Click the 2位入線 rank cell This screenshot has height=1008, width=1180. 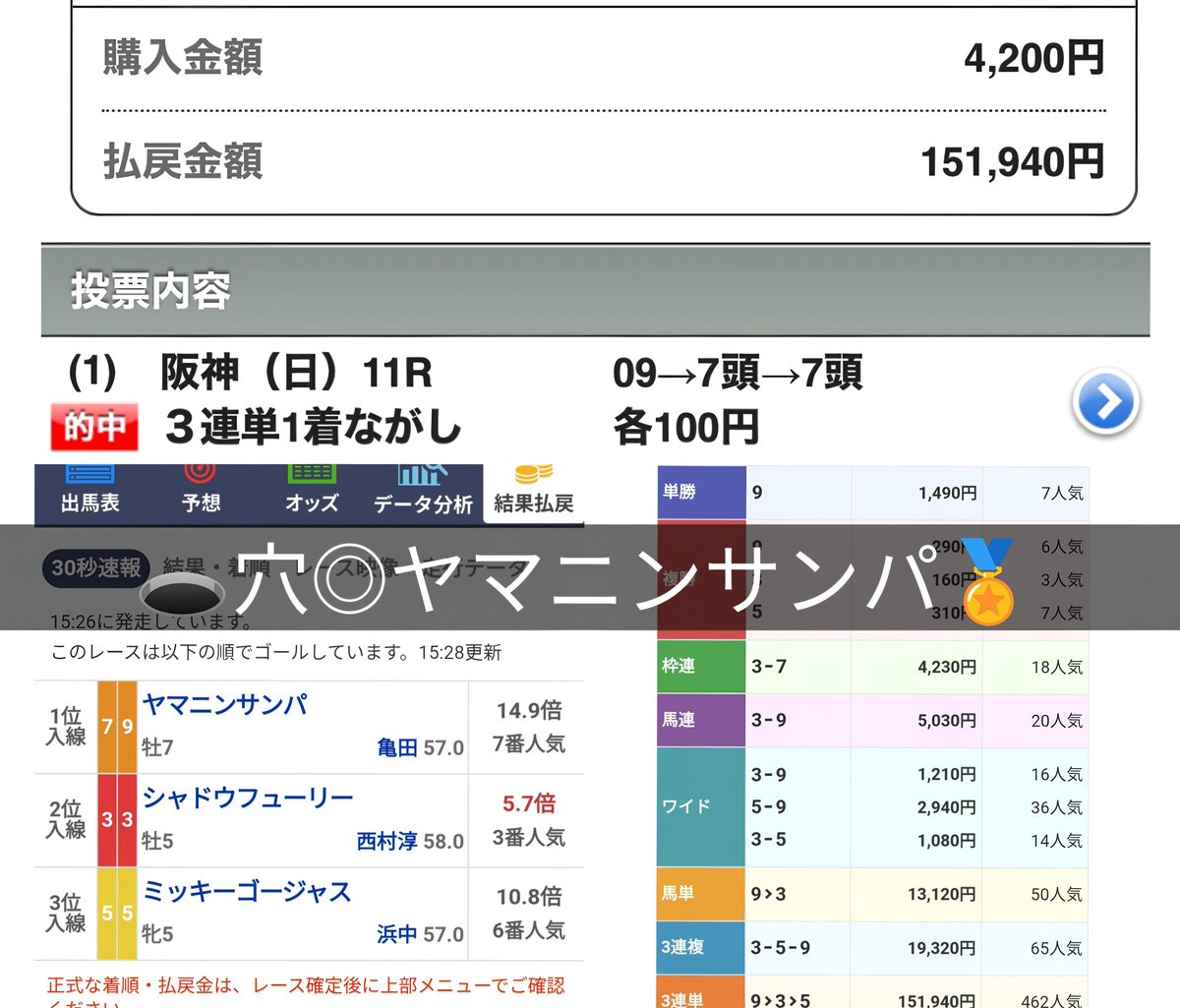coord(66,820)
